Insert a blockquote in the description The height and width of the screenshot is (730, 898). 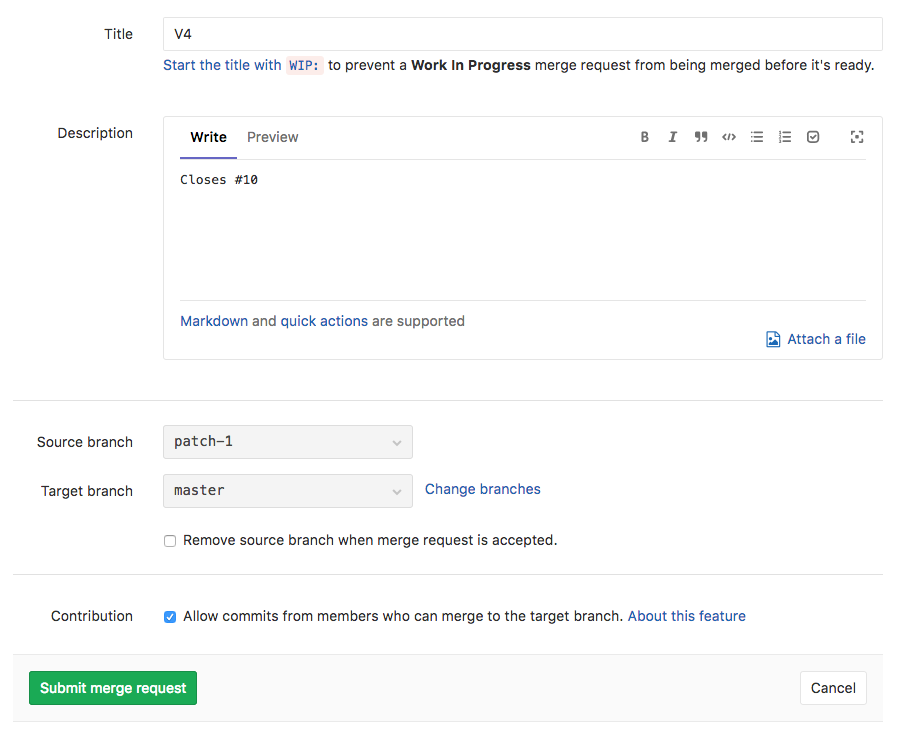click(700, 137)
